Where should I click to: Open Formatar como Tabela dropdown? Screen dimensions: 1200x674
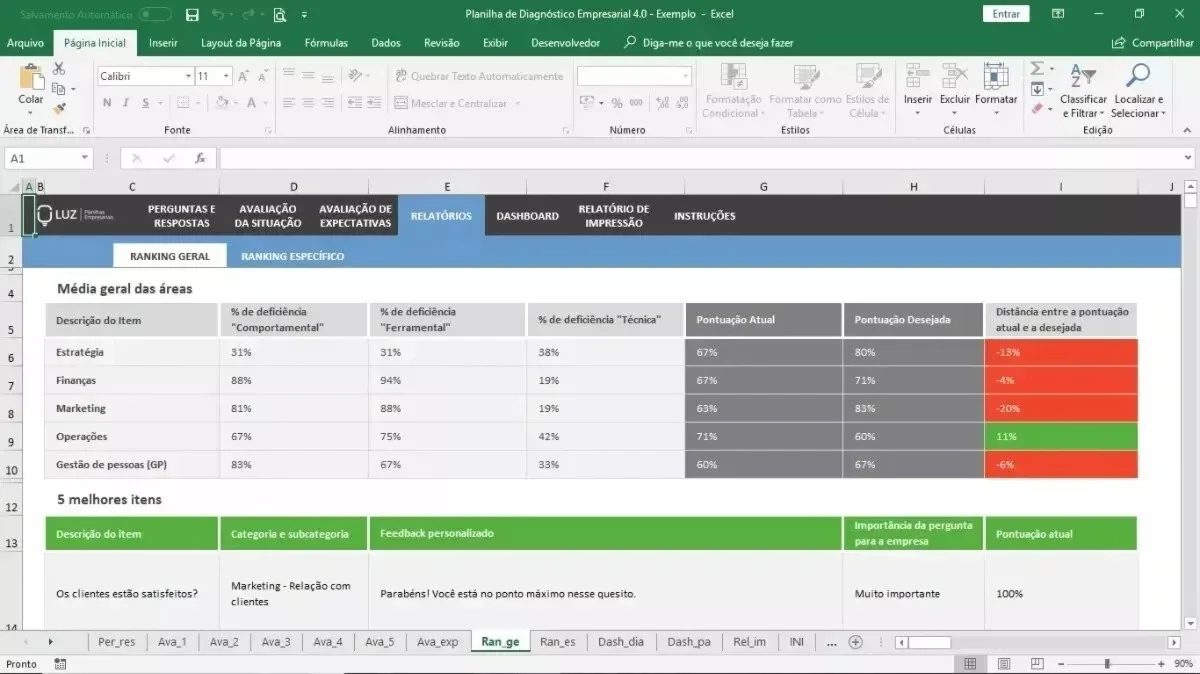tap(805, 90)
